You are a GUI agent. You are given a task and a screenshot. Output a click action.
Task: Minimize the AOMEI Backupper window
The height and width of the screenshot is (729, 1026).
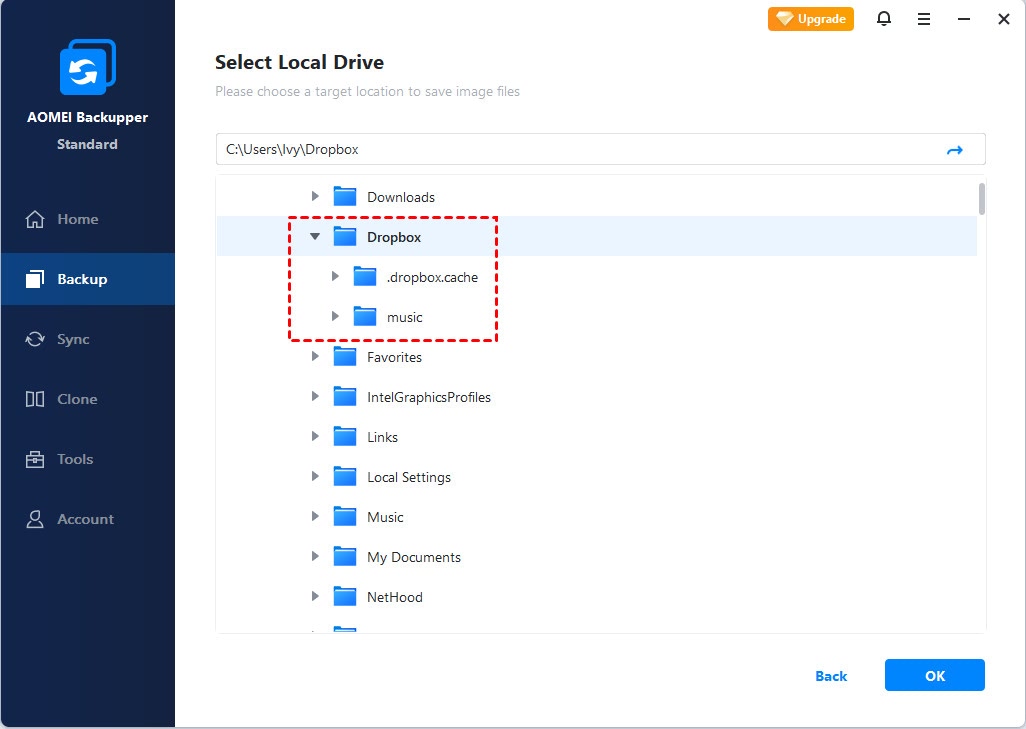tap(964, 19)
